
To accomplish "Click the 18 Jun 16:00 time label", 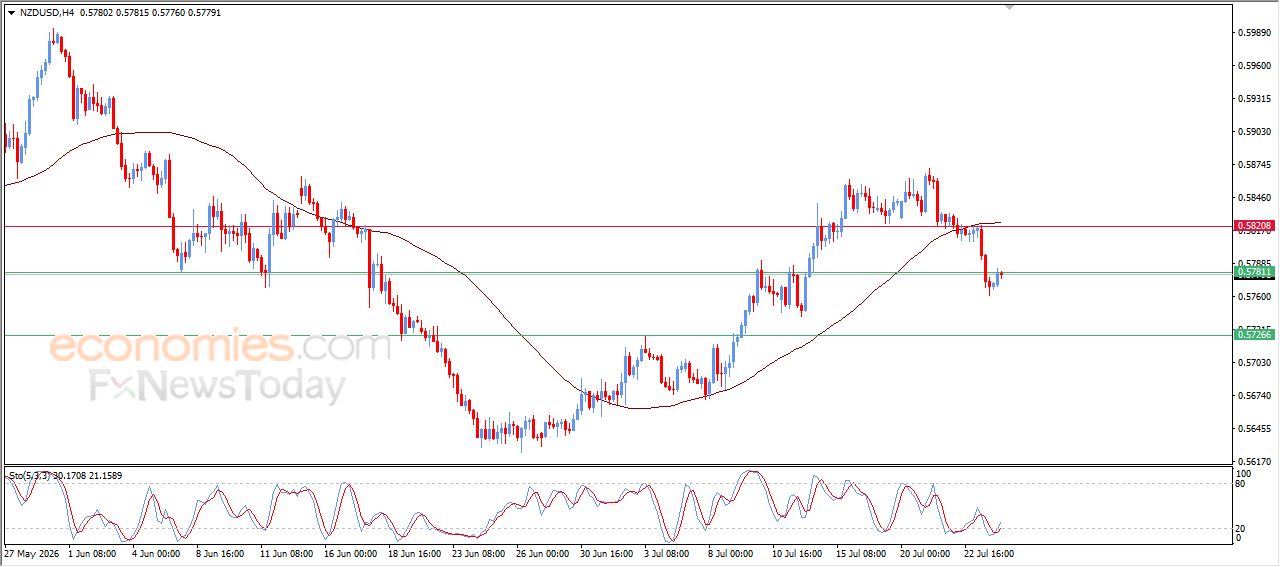I will coord(413,552).
